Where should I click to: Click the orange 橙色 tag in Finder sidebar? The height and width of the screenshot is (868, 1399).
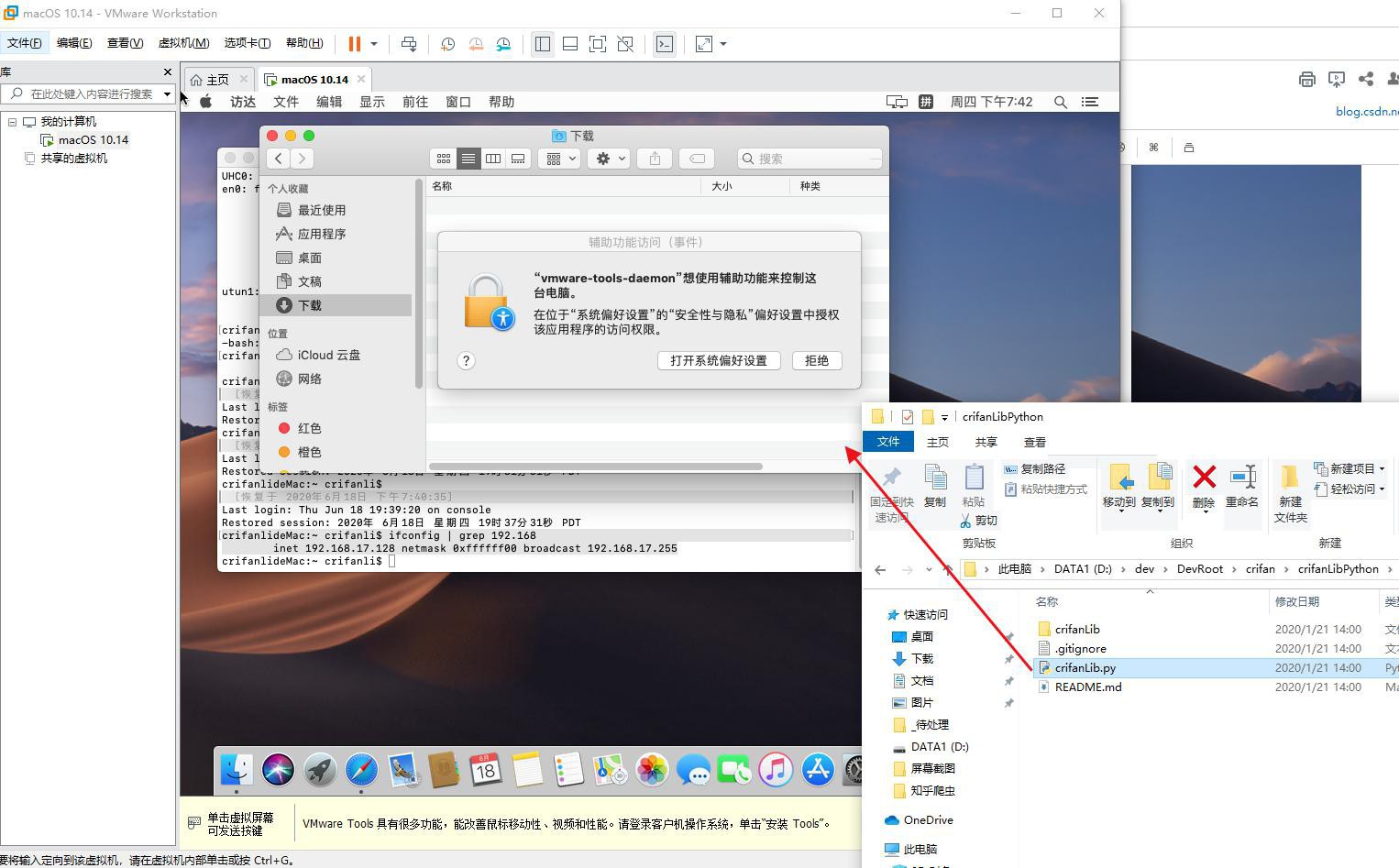point(309,452)
